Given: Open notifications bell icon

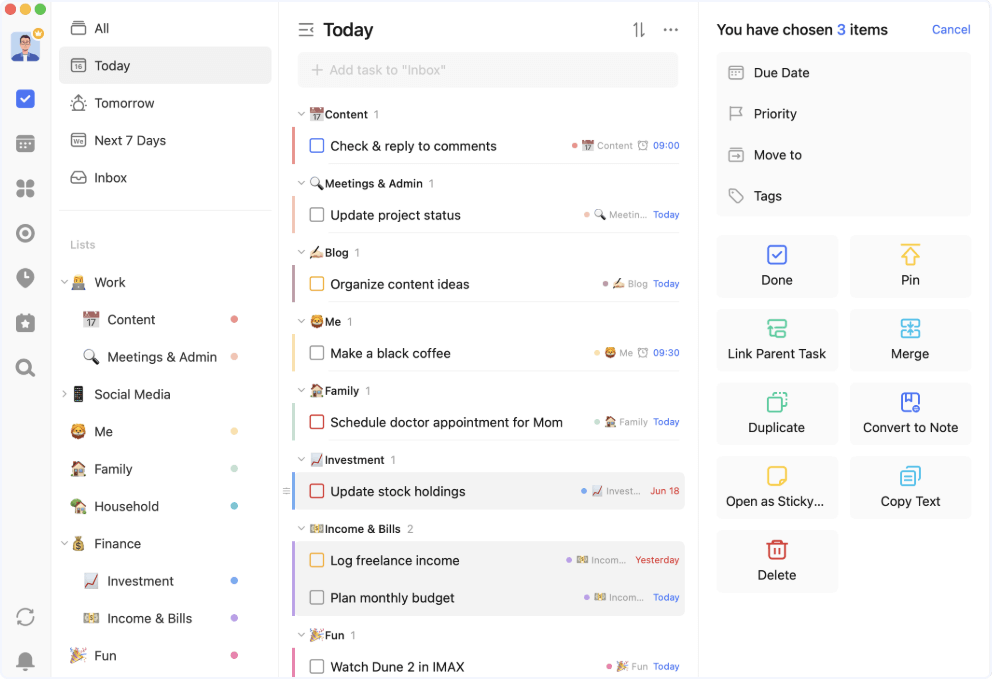Looking at the screenshot, I should (25, 660).
